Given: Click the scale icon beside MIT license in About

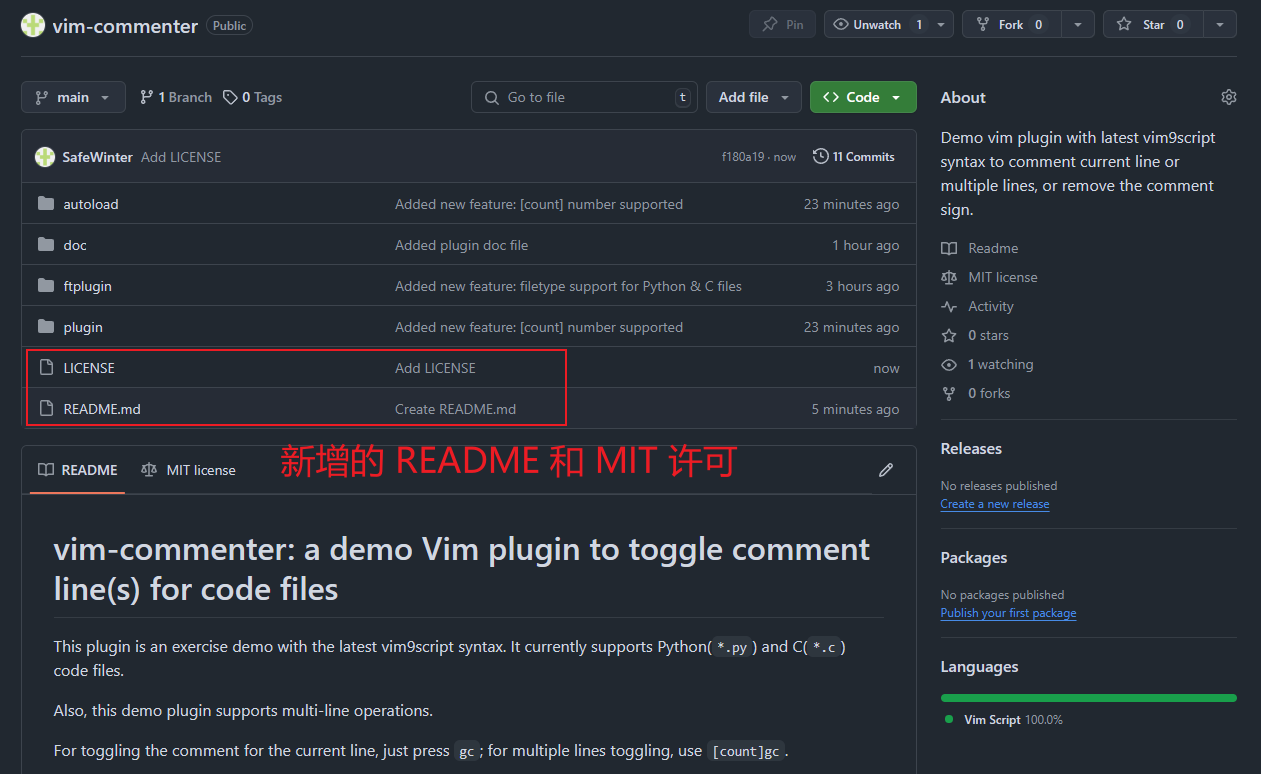Looking at the screenshot, I should 949,277.
